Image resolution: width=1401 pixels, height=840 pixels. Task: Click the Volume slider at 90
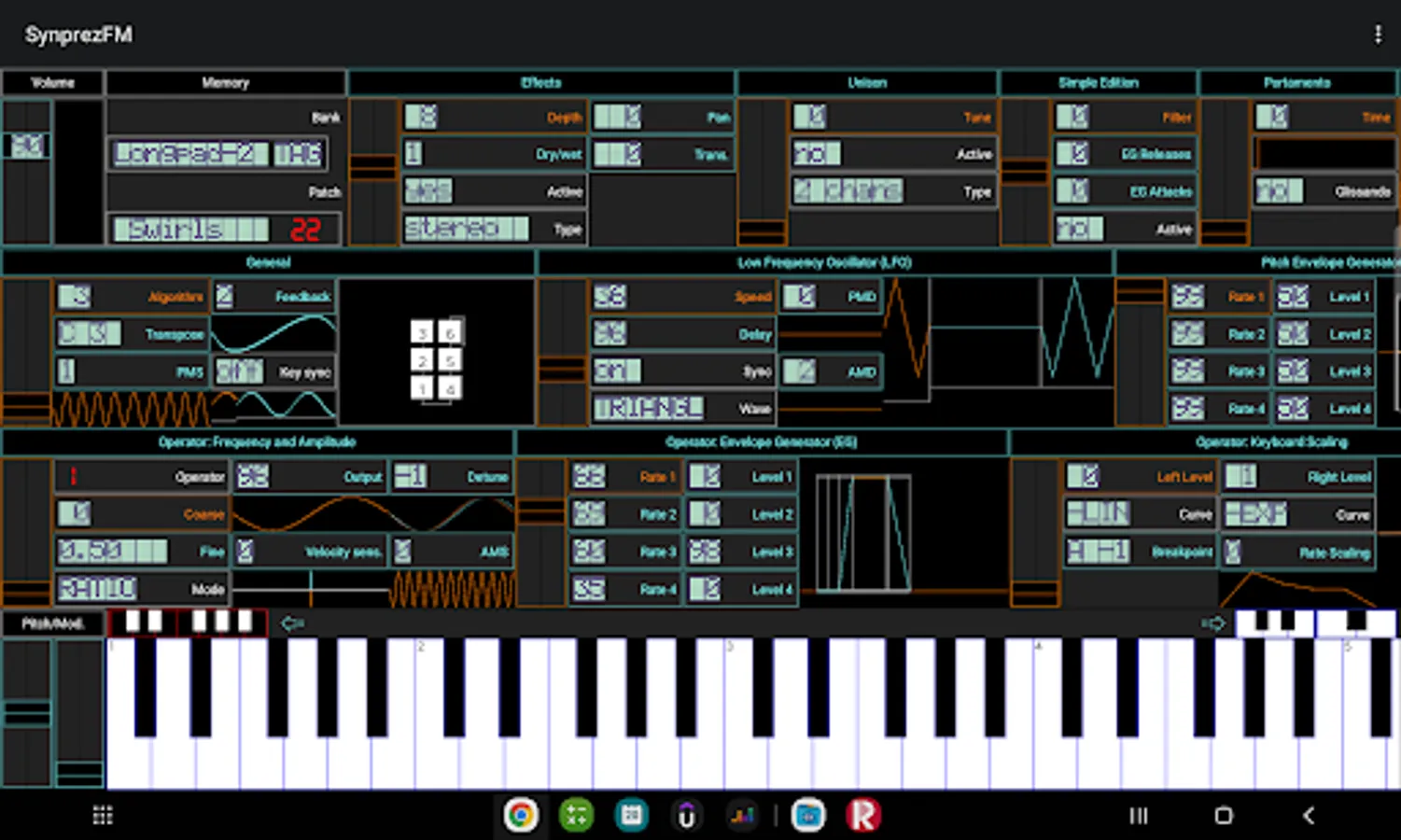pos(26,146)
